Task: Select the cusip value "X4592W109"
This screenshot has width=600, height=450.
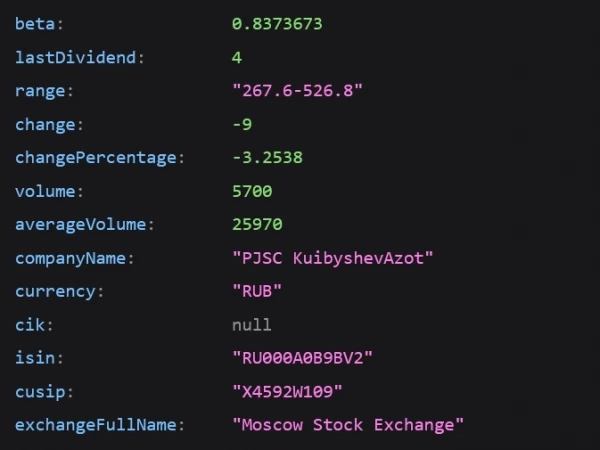Action: point(287,392)
